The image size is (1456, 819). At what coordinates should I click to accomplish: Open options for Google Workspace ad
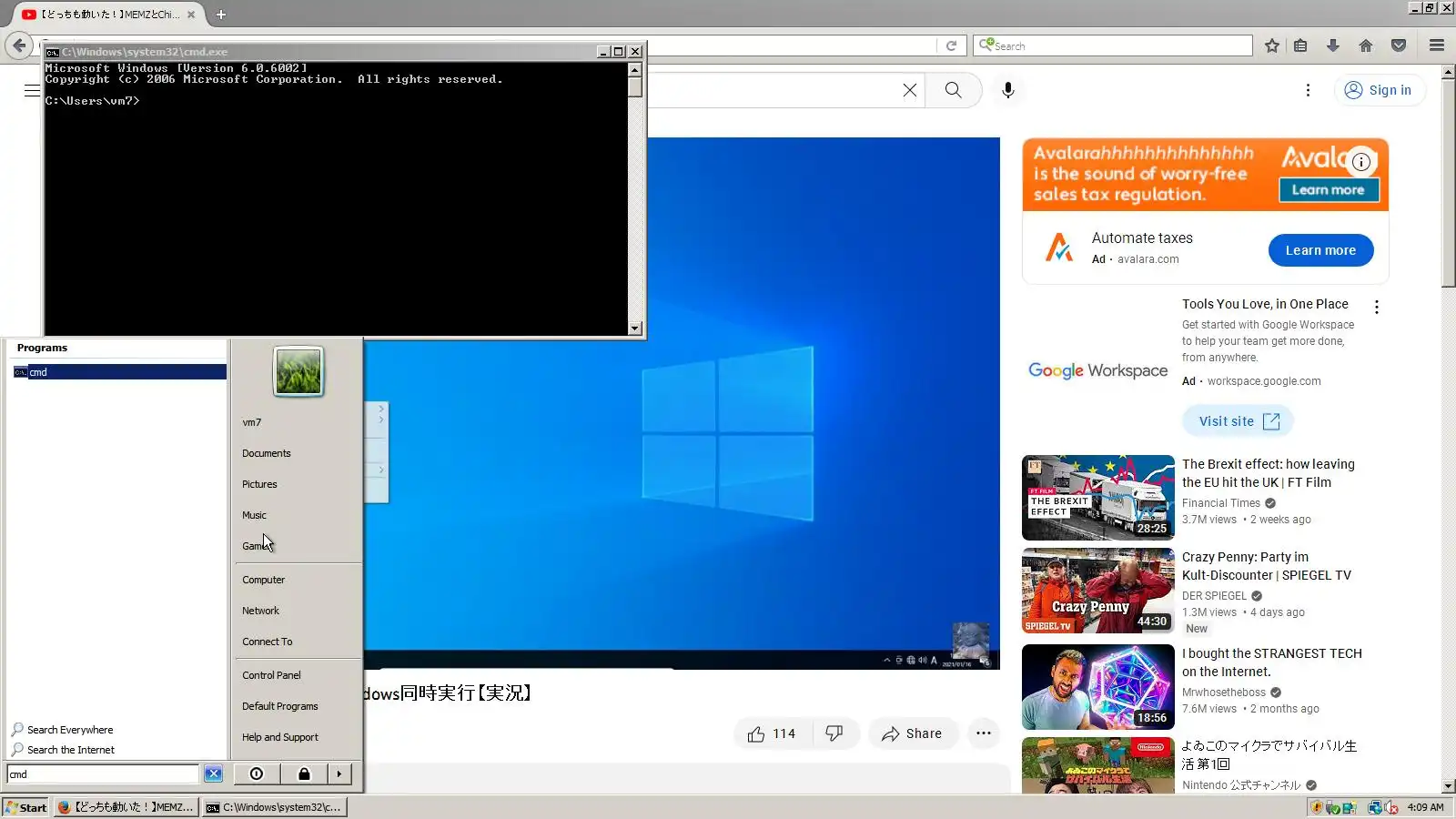1377,308
